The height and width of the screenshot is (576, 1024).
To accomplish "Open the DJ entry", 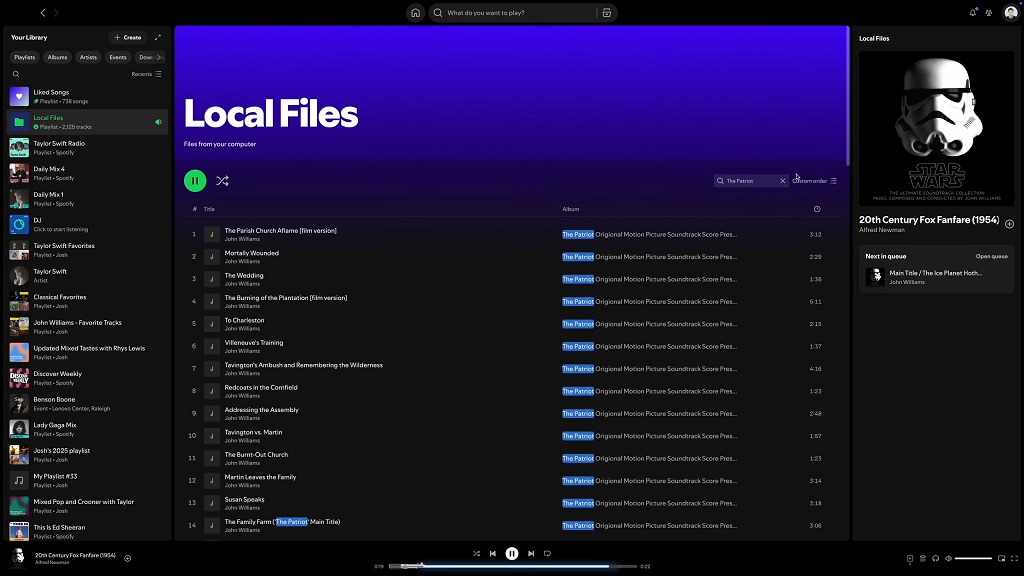I will pyautogui.click(x=87, y=225).
